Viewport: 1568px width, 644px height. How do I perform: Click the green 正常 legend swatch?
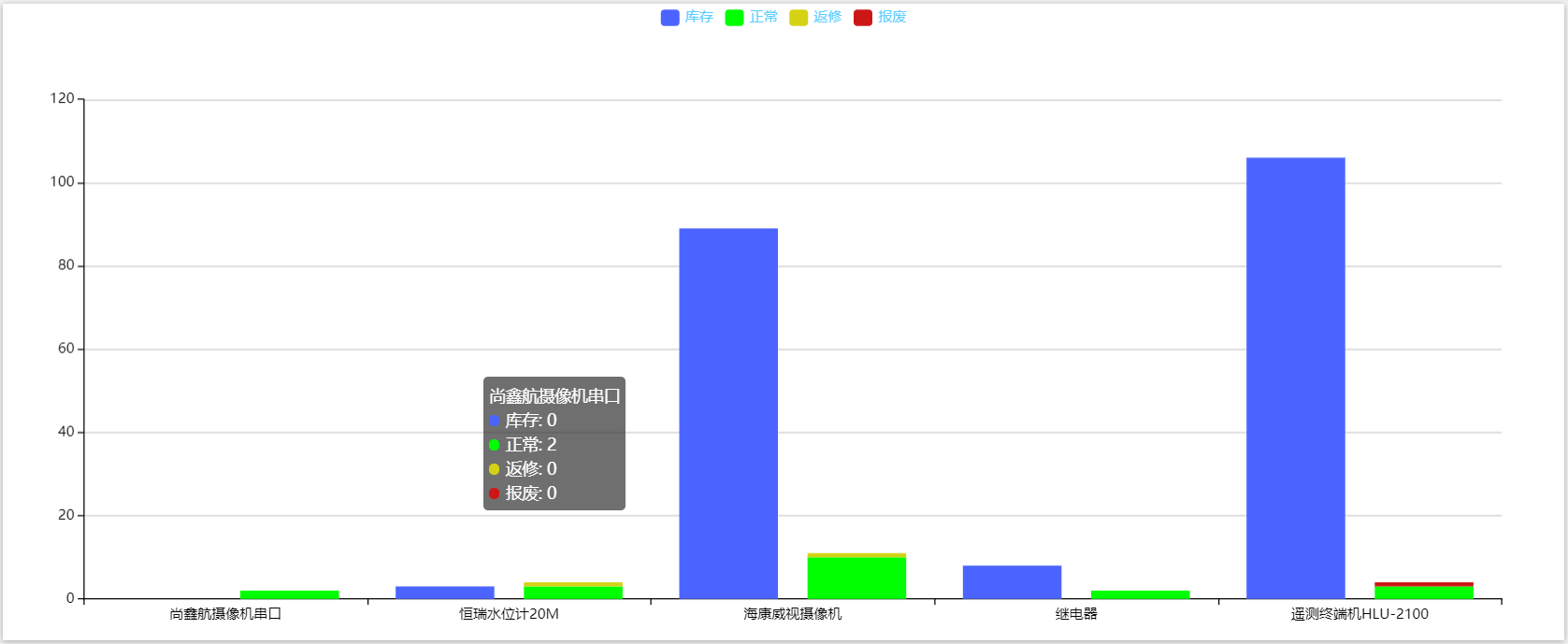734,17
